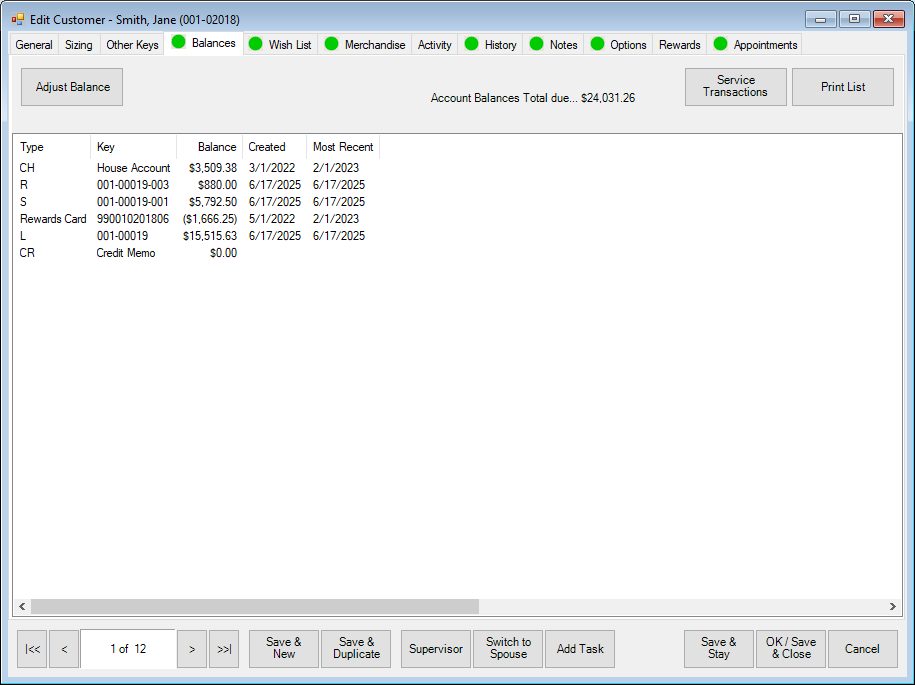Click OK / Save & Close
This screenshot has width=915, height=685.
pos(790,649)
